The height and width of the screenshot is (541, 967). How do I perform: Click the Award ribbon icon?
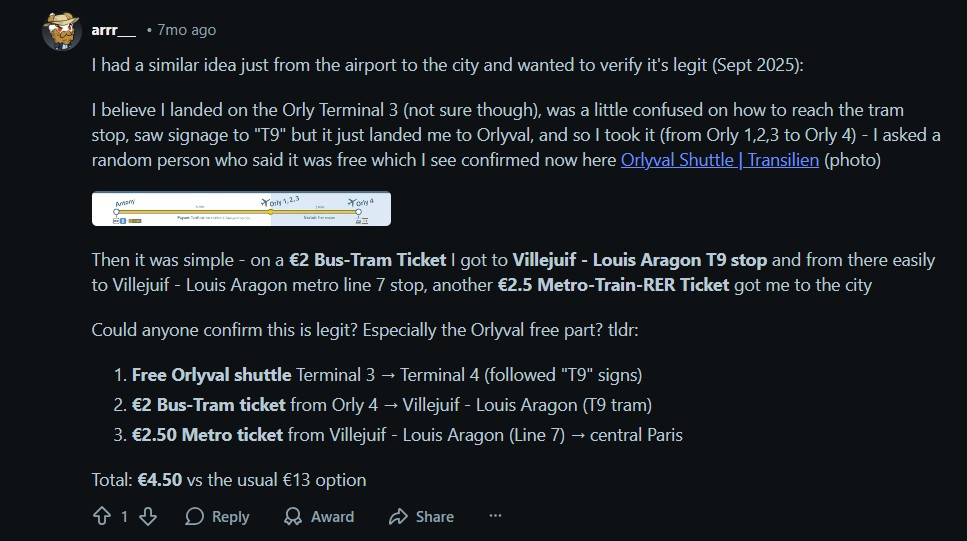[293, 516]
